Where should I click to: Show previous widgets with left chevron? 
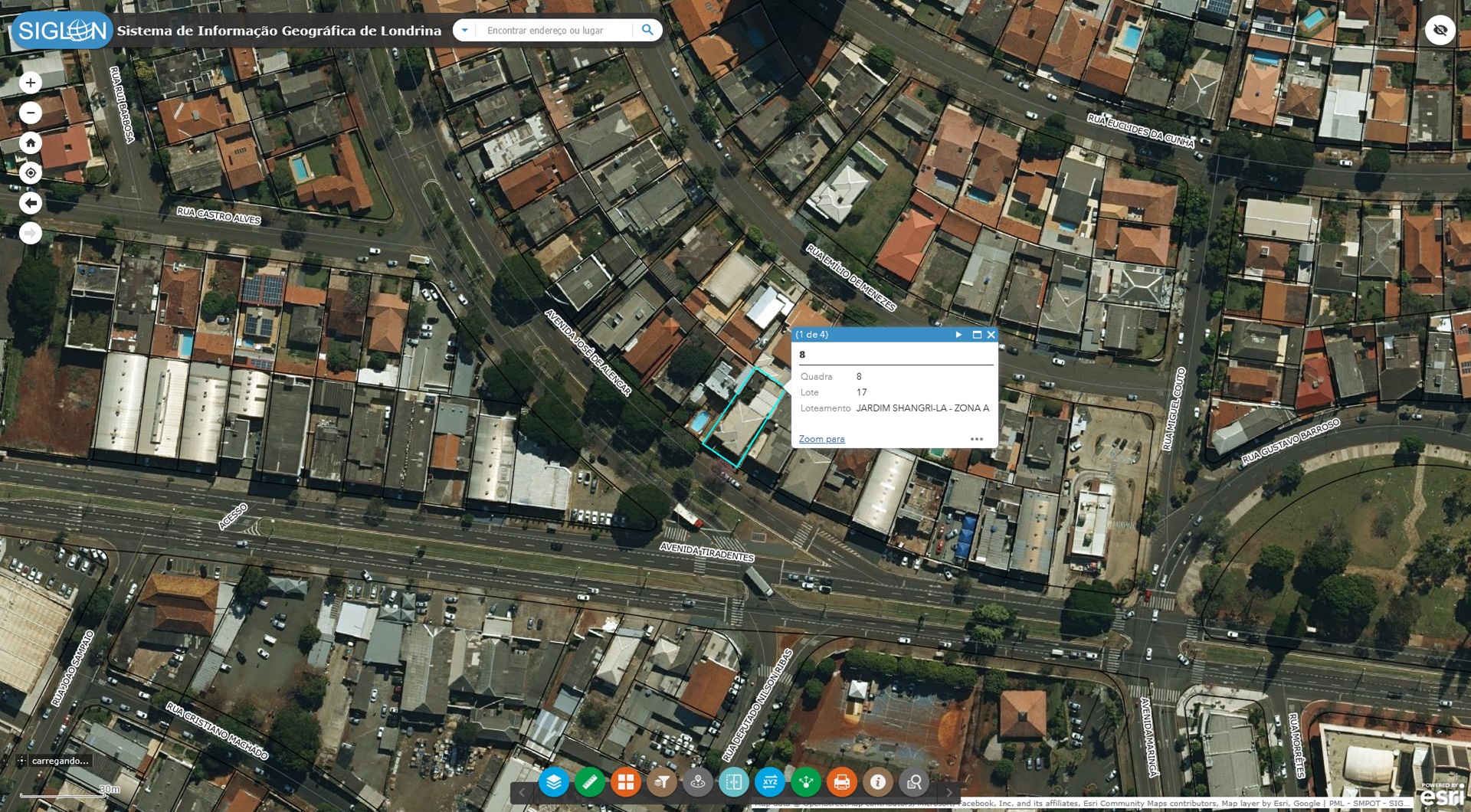523,792
